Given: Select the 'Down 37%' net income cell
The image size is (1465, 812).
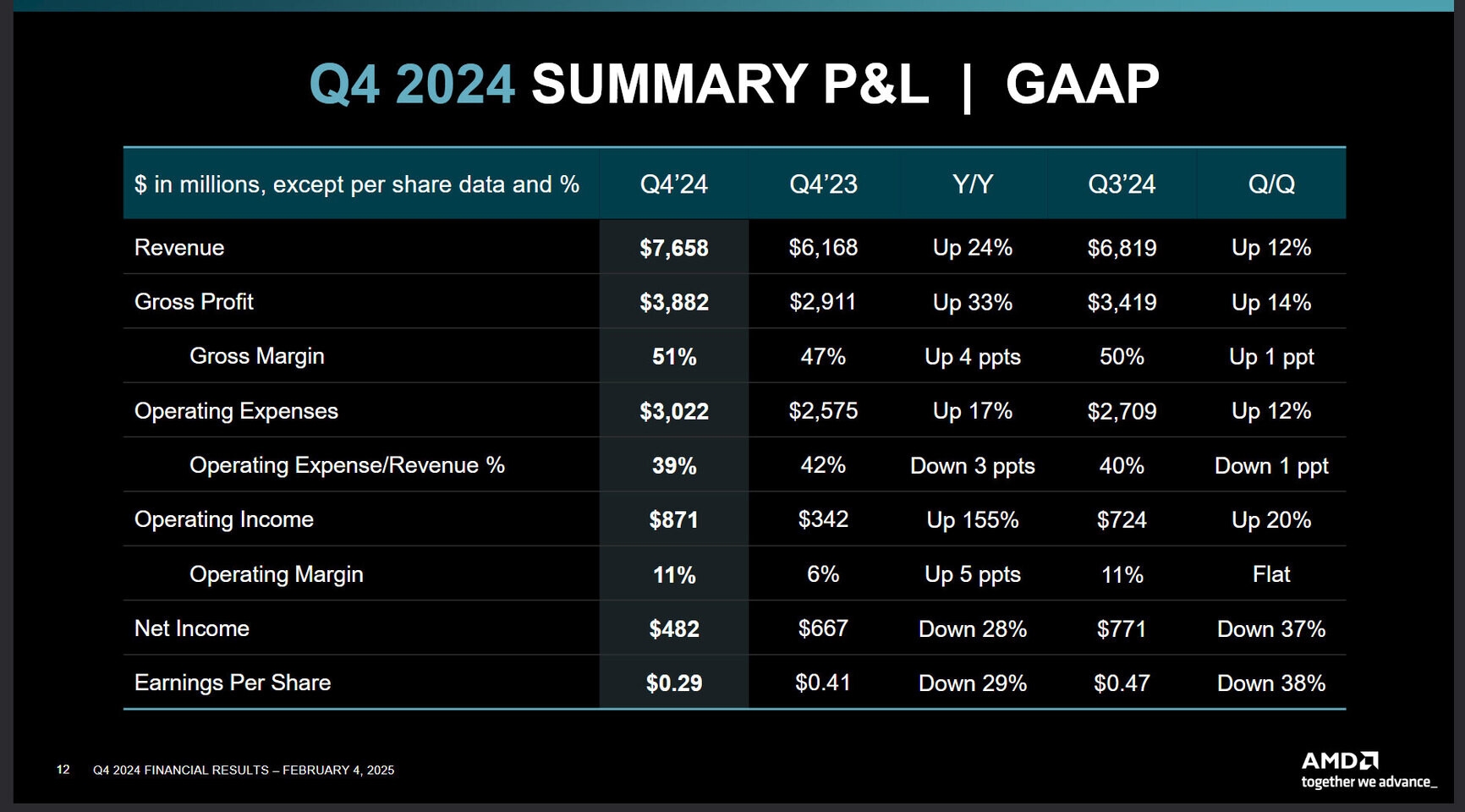Looking at the screenshot, I should click(1271, 628).
